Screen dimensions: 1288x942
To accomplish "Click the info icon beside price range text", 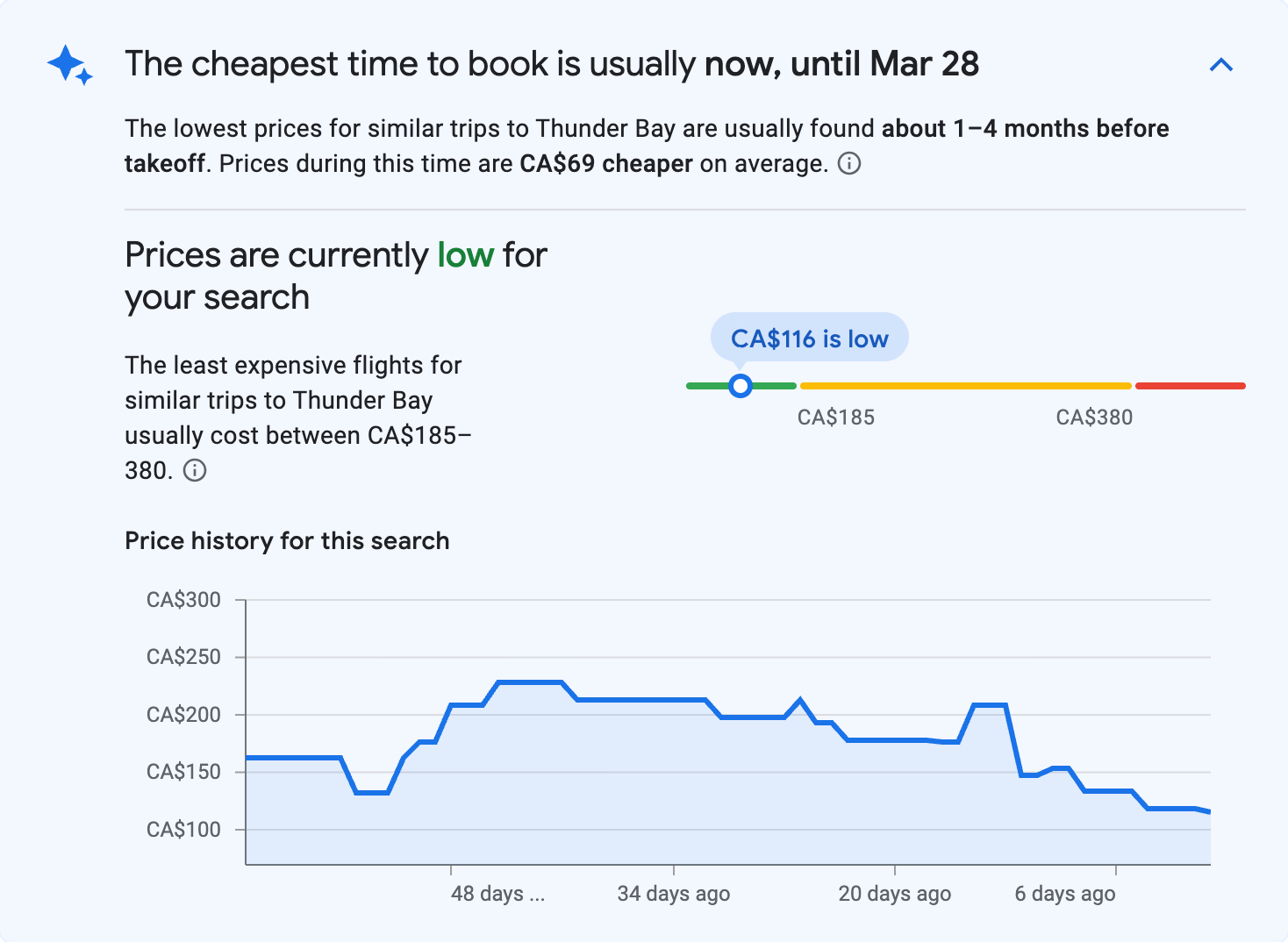I will (x=195, y=471).
